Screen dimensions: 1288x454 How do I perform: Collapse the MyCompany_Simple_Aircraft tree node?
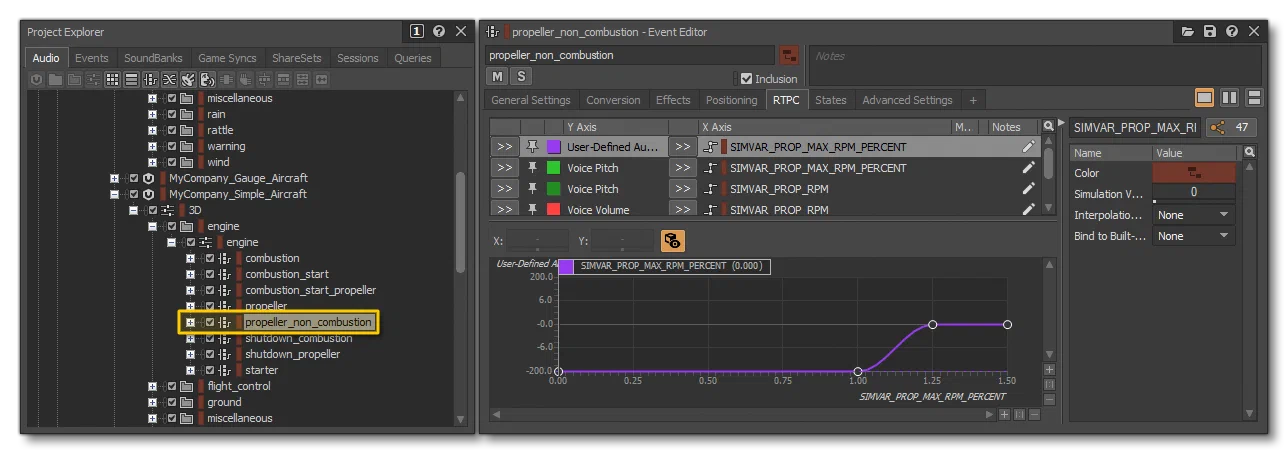[115, 194]
